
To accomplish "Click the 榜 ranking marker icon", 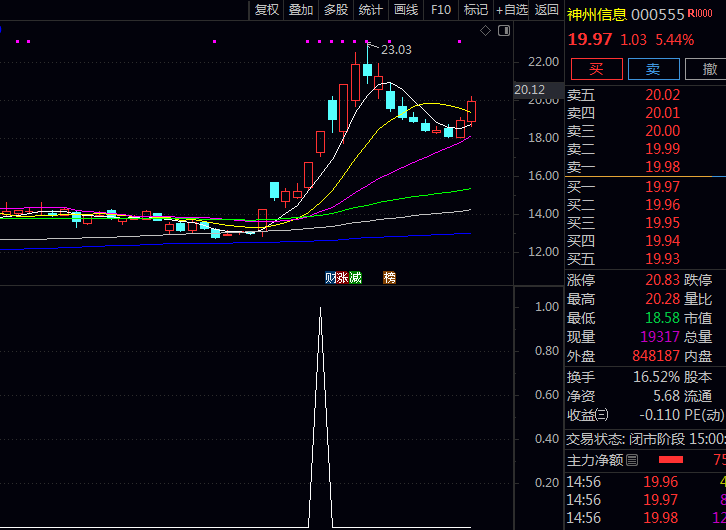I will tap(389, 278).
